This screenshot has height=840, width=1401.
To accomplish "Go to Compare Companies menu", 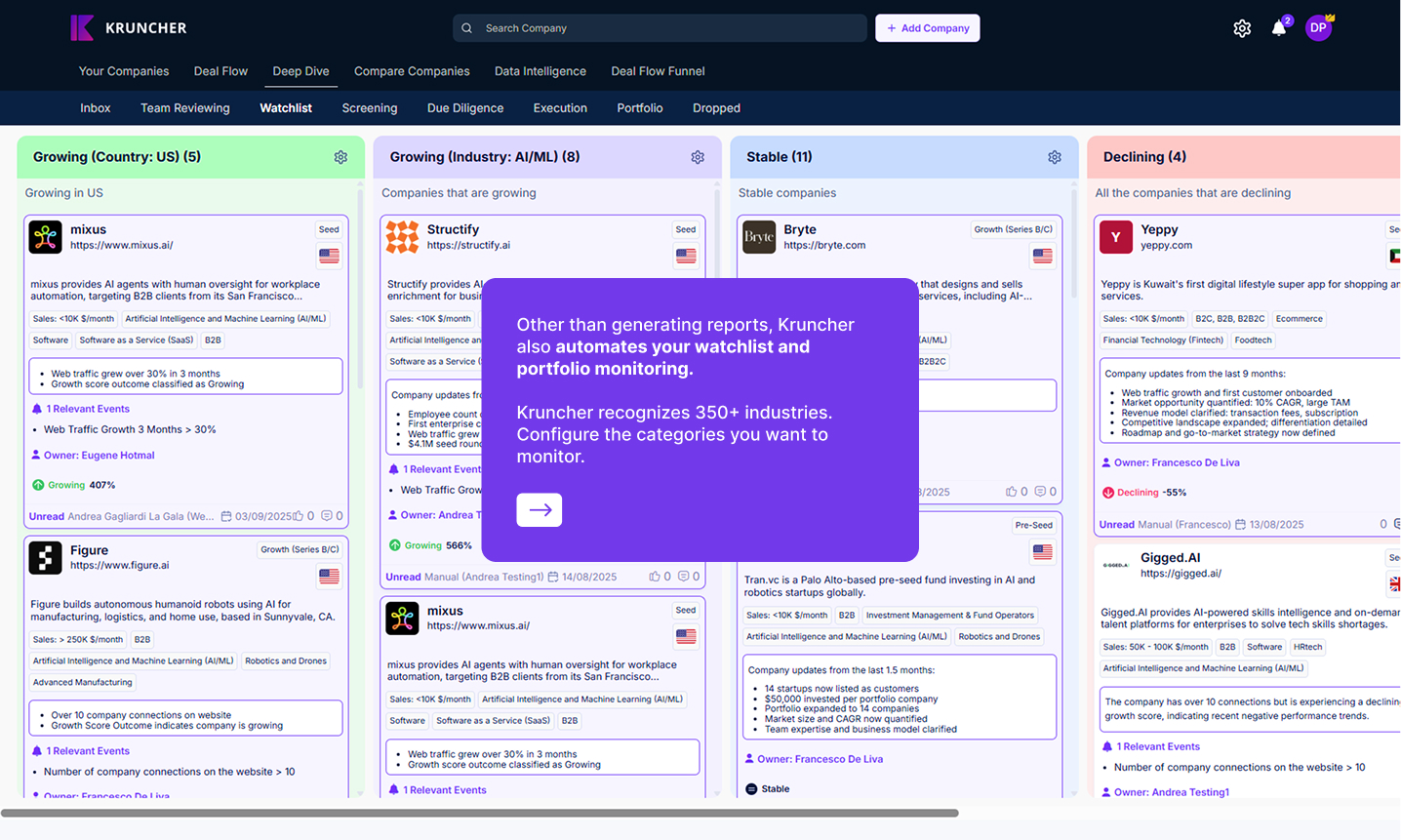I will point(412,71).
